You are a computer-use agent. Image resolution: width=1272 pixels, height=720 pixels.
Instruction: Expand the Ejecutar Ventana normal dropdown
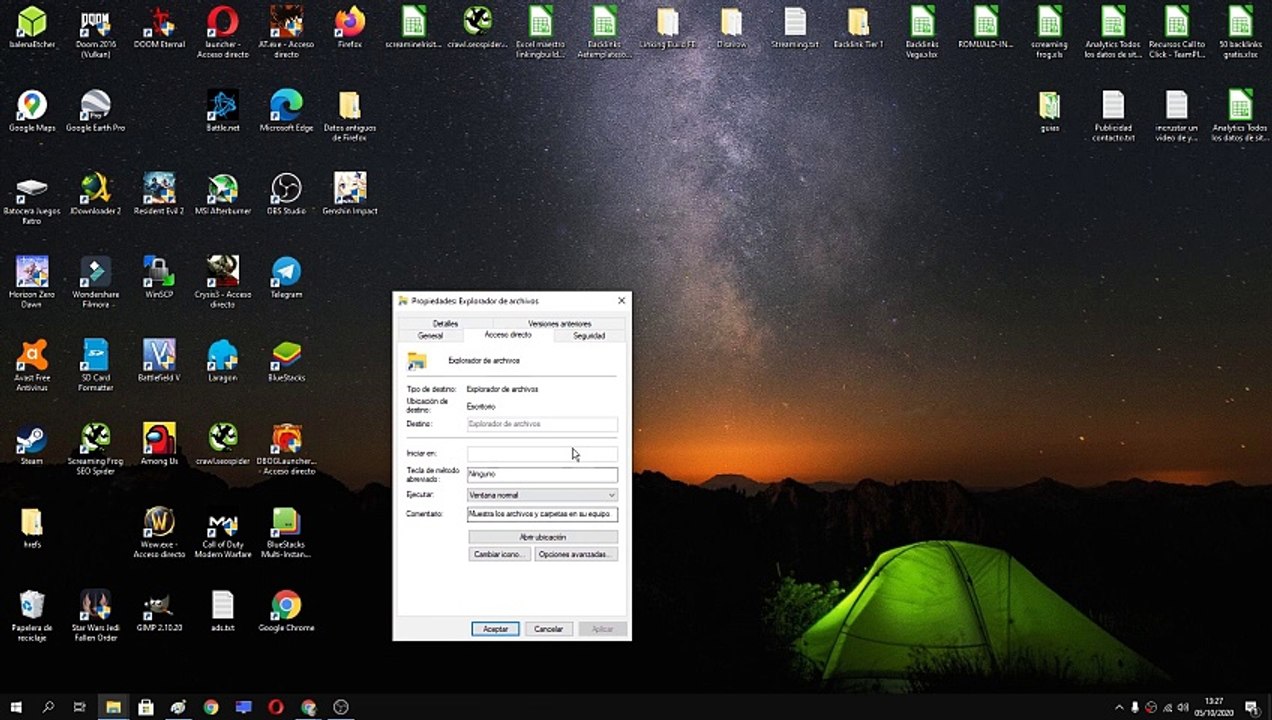click(x=542, y=495)
